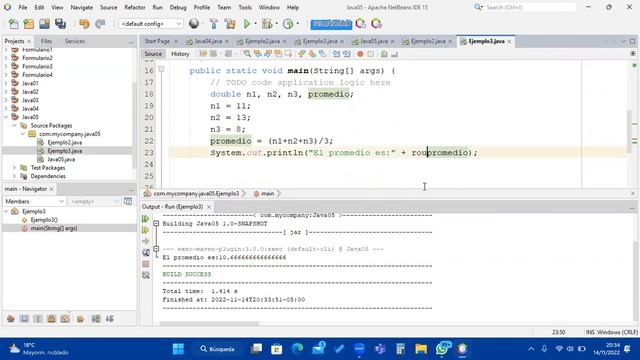Click the stop macro recording square icon
This screenshot has height=360, width=640.
370,54
